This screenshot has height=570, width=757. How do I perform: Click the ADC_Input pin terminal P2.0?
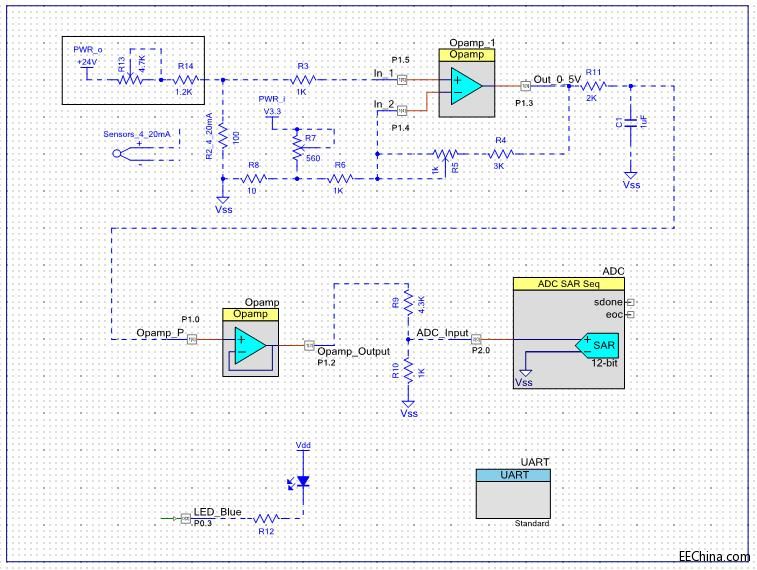coord(477,338)
